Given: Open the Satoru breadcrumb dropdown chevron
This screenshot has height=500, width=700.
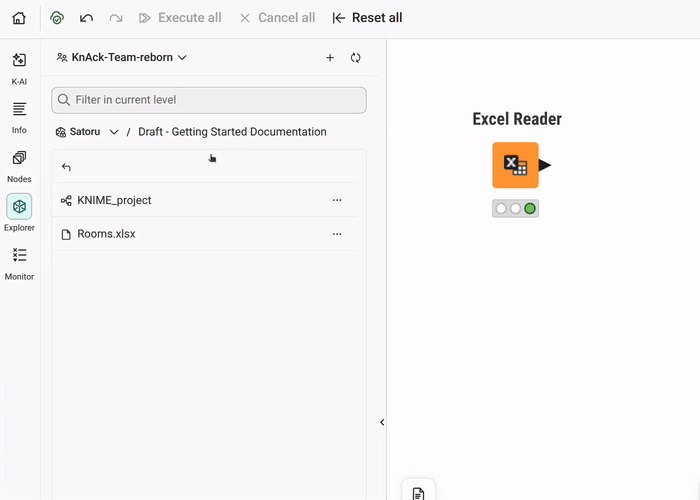Looking at the screenshot, I should coord(114,132).
